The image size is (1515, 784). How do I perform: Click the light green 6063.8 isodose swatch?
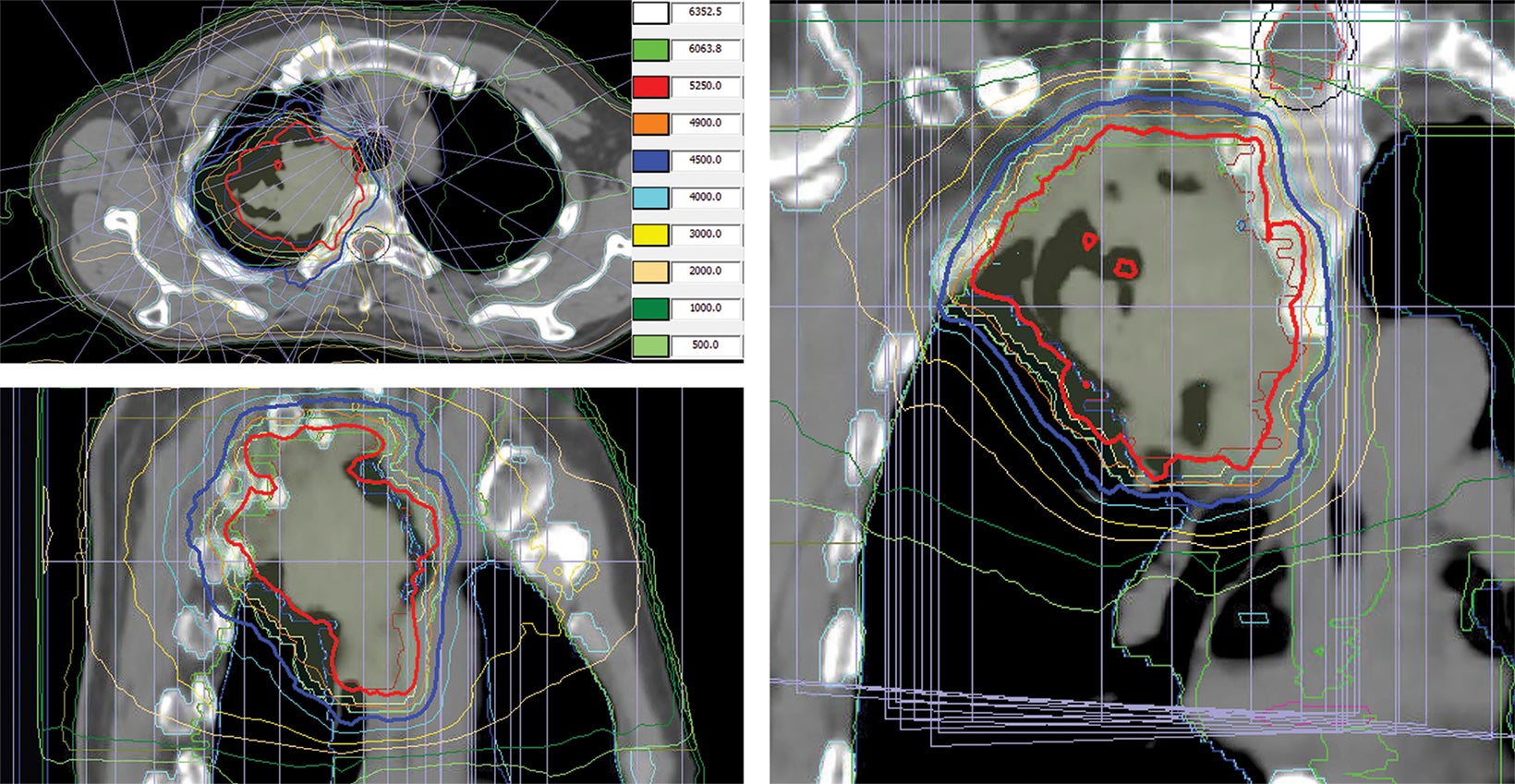[x=650, y=49]
